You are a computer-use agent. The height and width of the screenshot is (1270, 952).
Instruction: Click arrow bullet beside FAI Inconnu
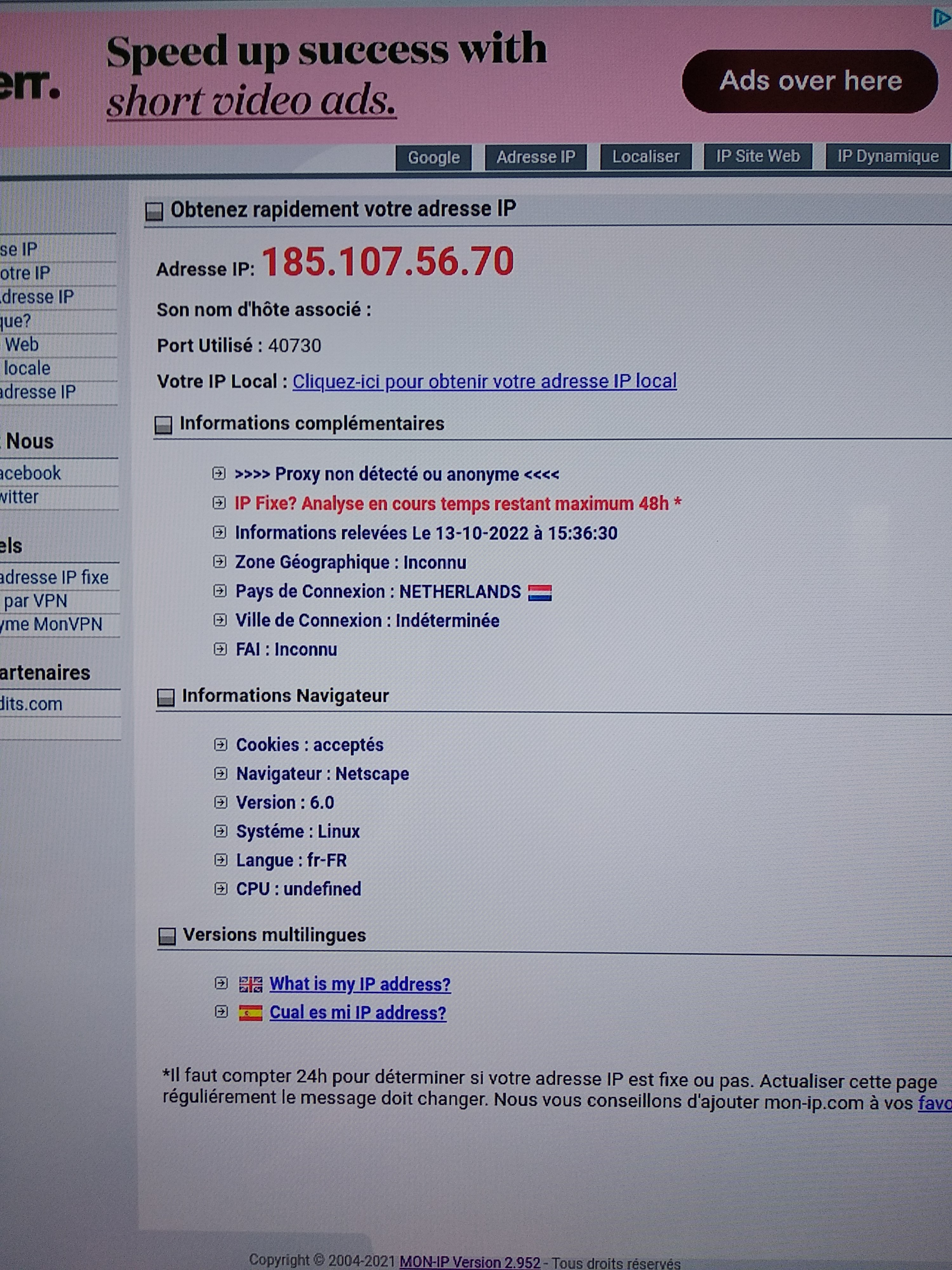220,649
